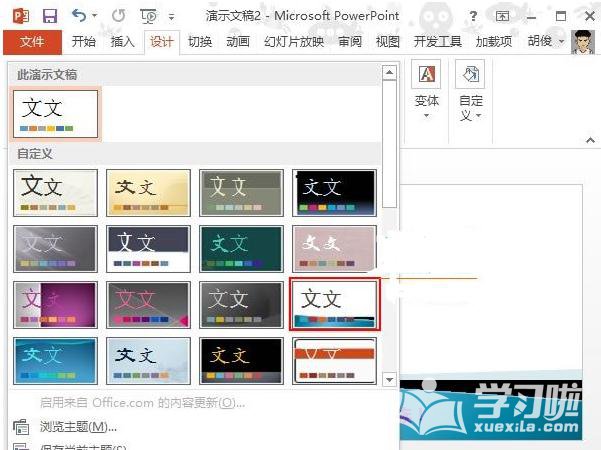Apply the cream white theme thumbnail in first row

tap(56, 193)
